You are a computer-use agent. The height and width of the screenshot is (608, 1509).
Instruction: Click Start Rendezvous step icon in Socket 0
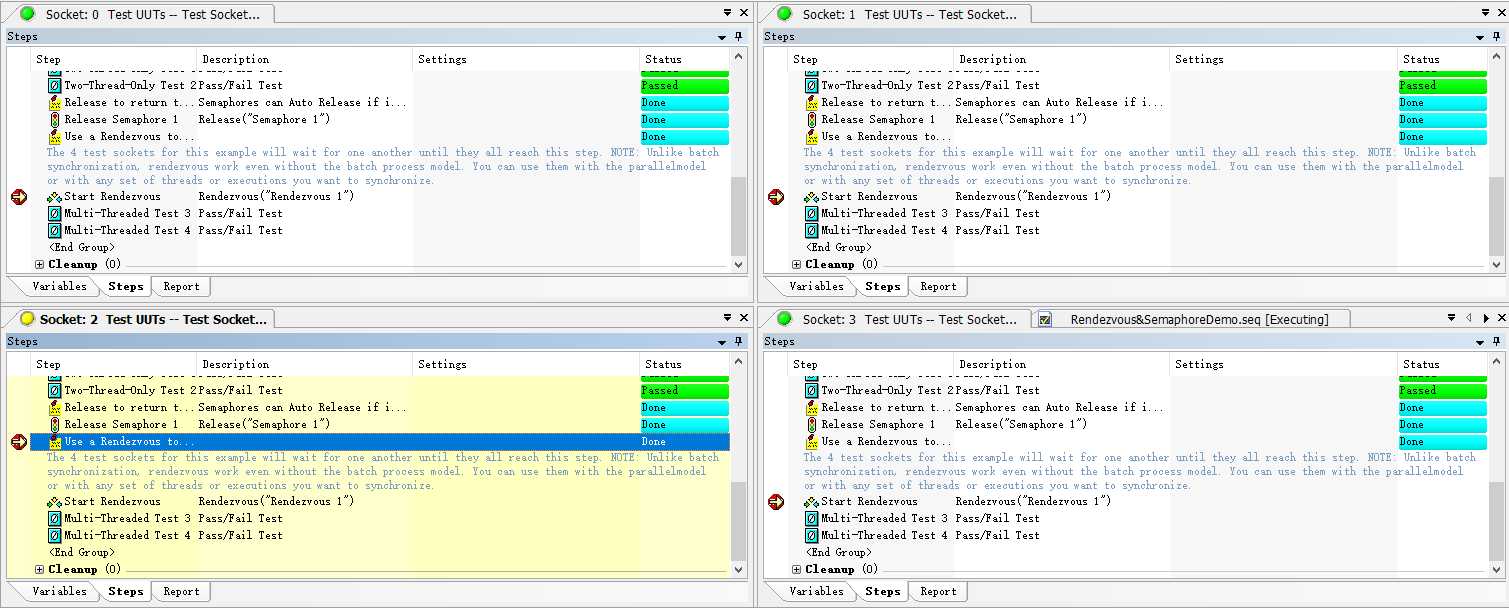click(55, 197)
